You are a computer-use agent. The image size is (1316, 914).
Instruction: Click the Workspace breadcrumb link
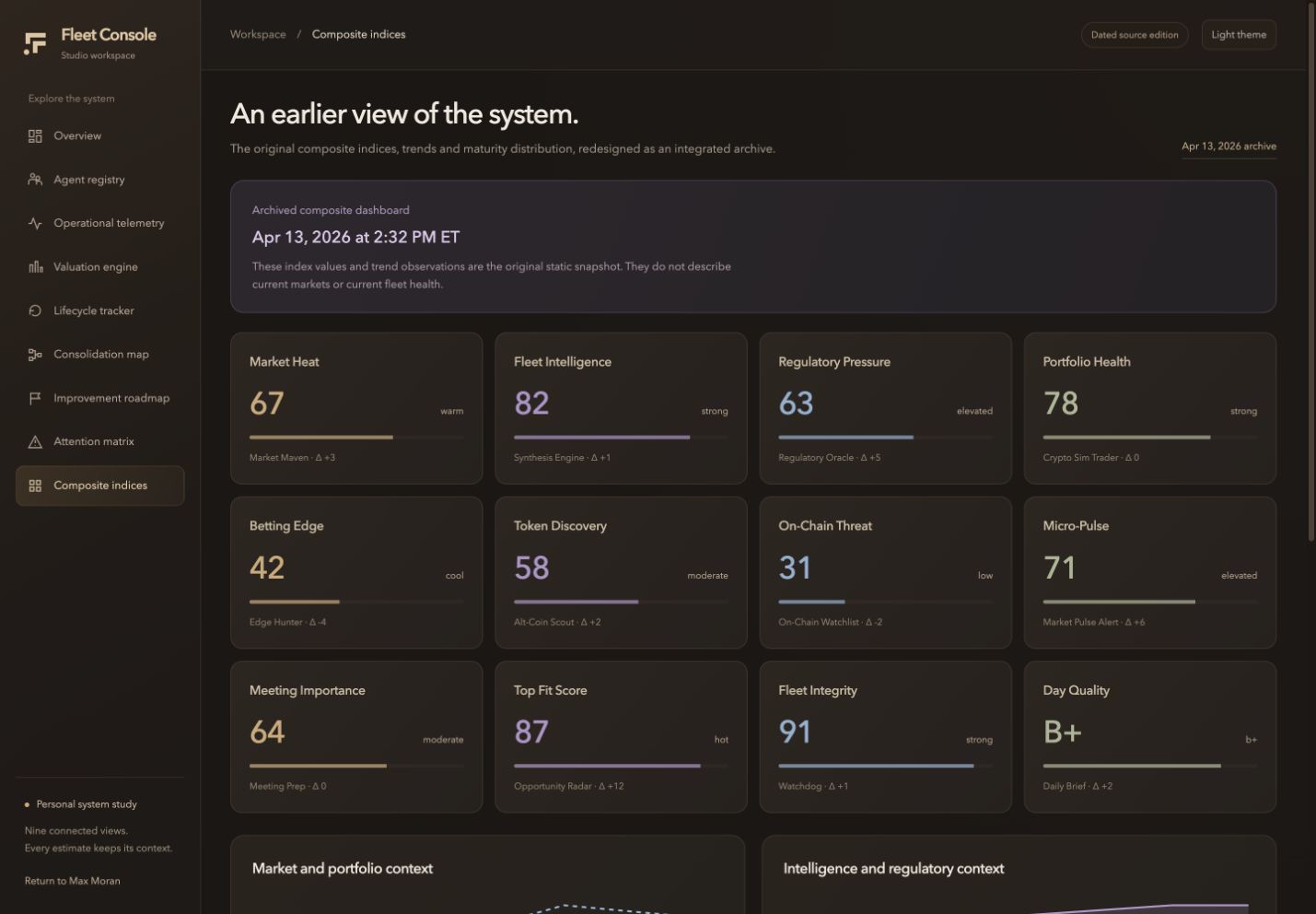coord(258,34)
